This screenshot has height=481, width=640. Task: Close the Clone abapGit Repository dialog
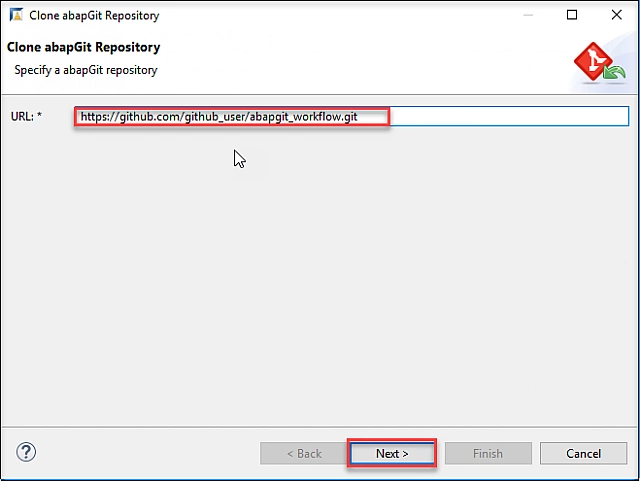click(616, 15)
